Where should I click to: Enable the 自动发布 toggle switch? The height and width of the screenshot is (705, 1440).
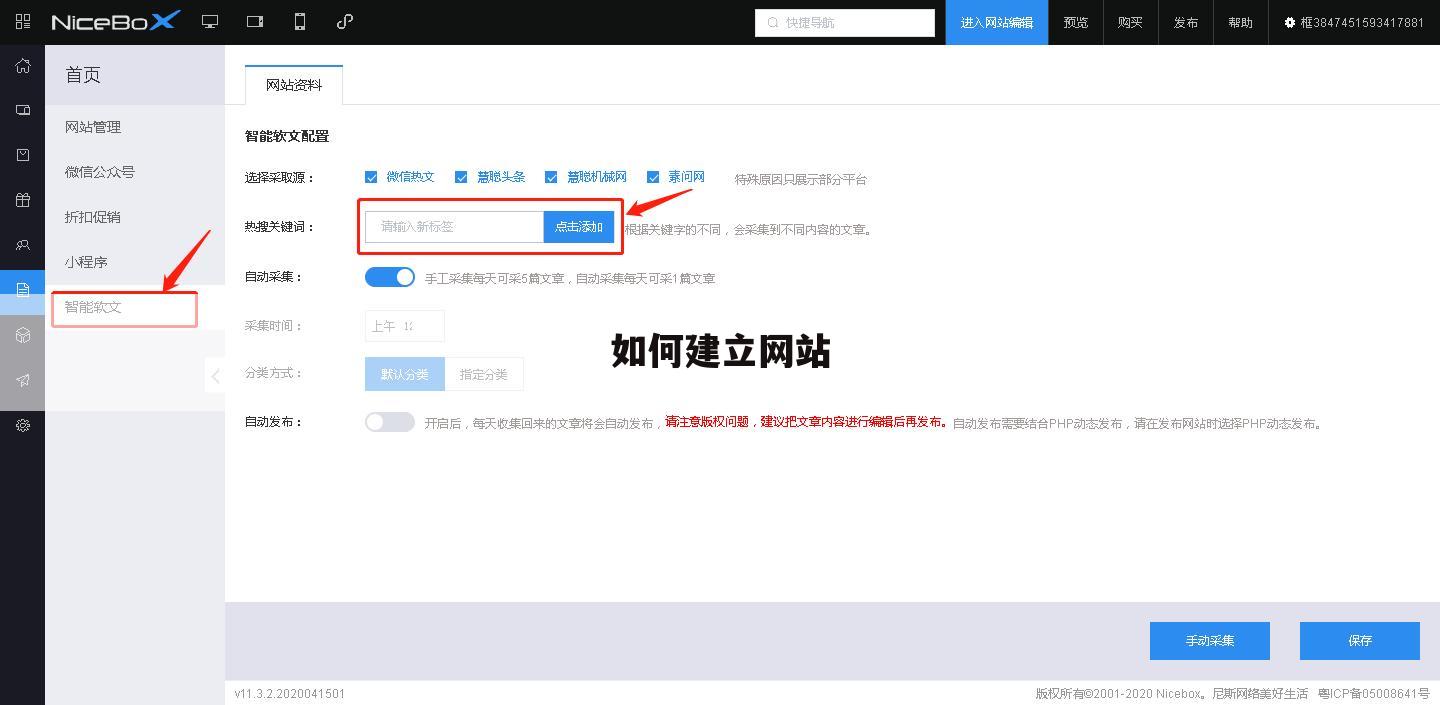pyautogui.click(x=390, y=421)
